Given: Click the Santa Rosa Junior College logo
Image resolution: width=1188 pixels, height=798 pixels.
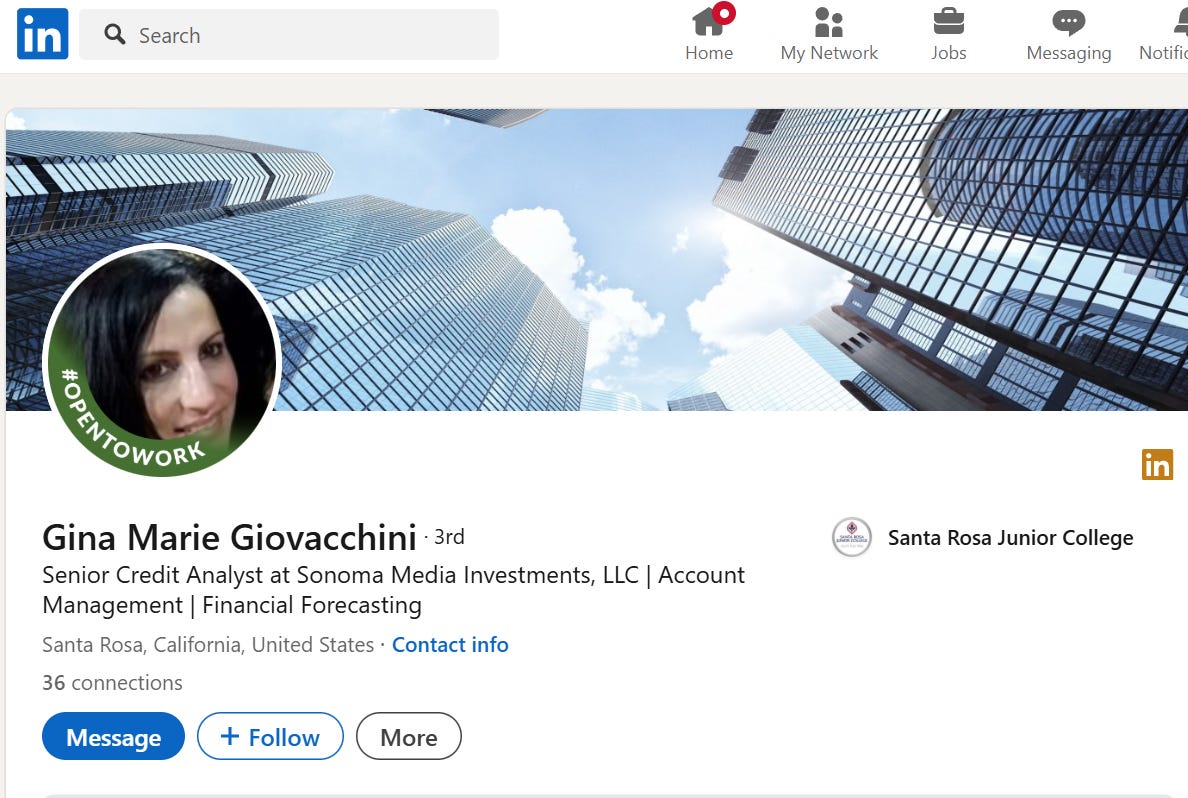Looking at the screenshot, I should pos(852,537).
